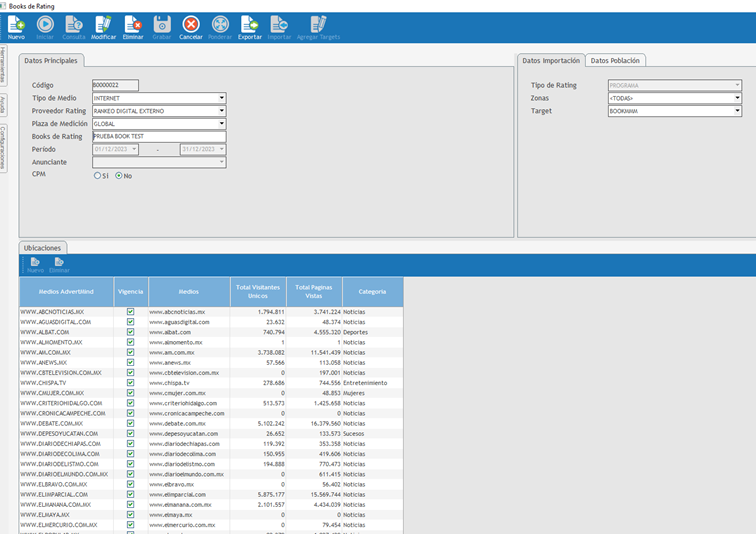
Task: Switch to the Datos Importación tab
Action: coord(551,60)
